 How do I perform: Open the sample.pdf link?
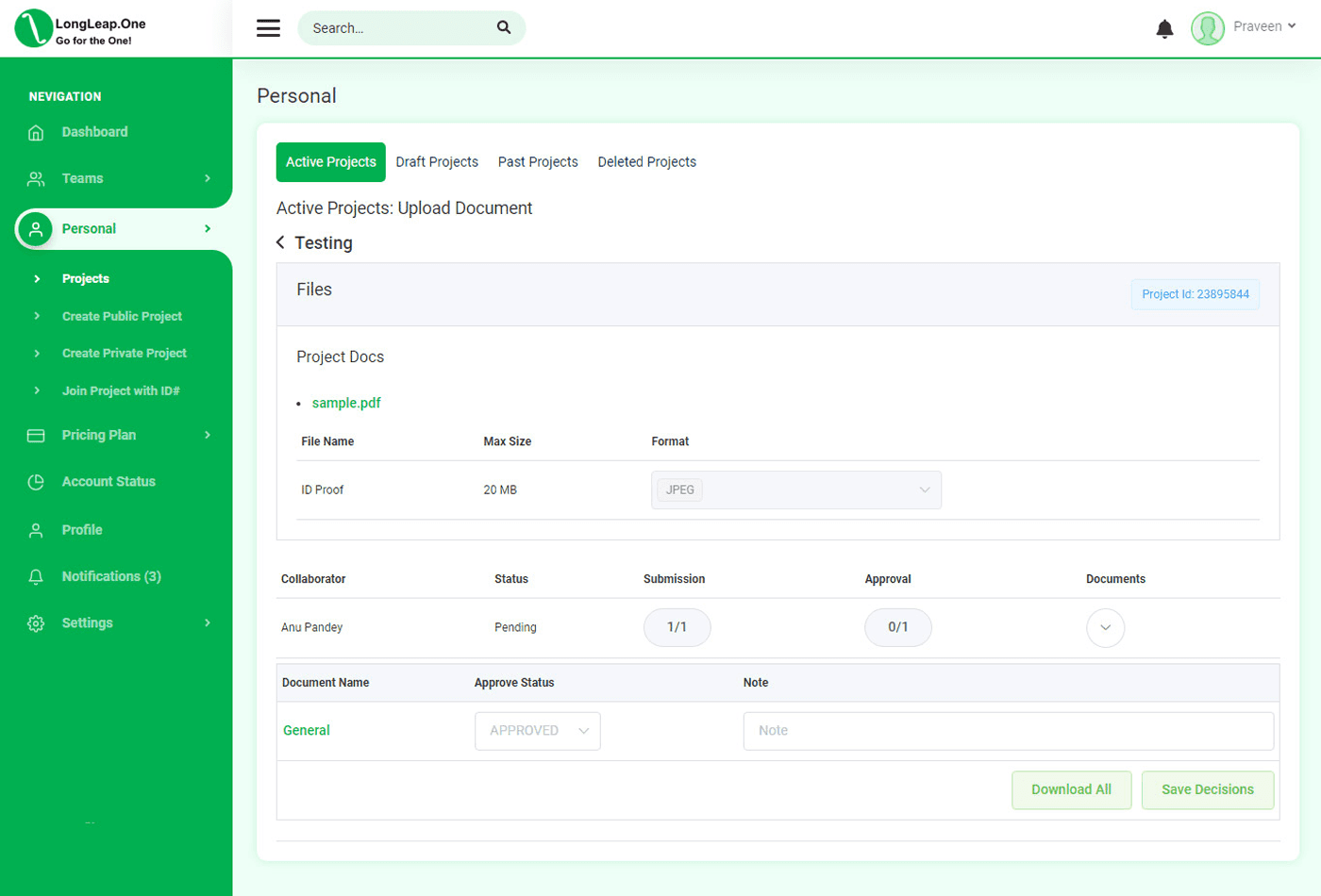point(346,403)
